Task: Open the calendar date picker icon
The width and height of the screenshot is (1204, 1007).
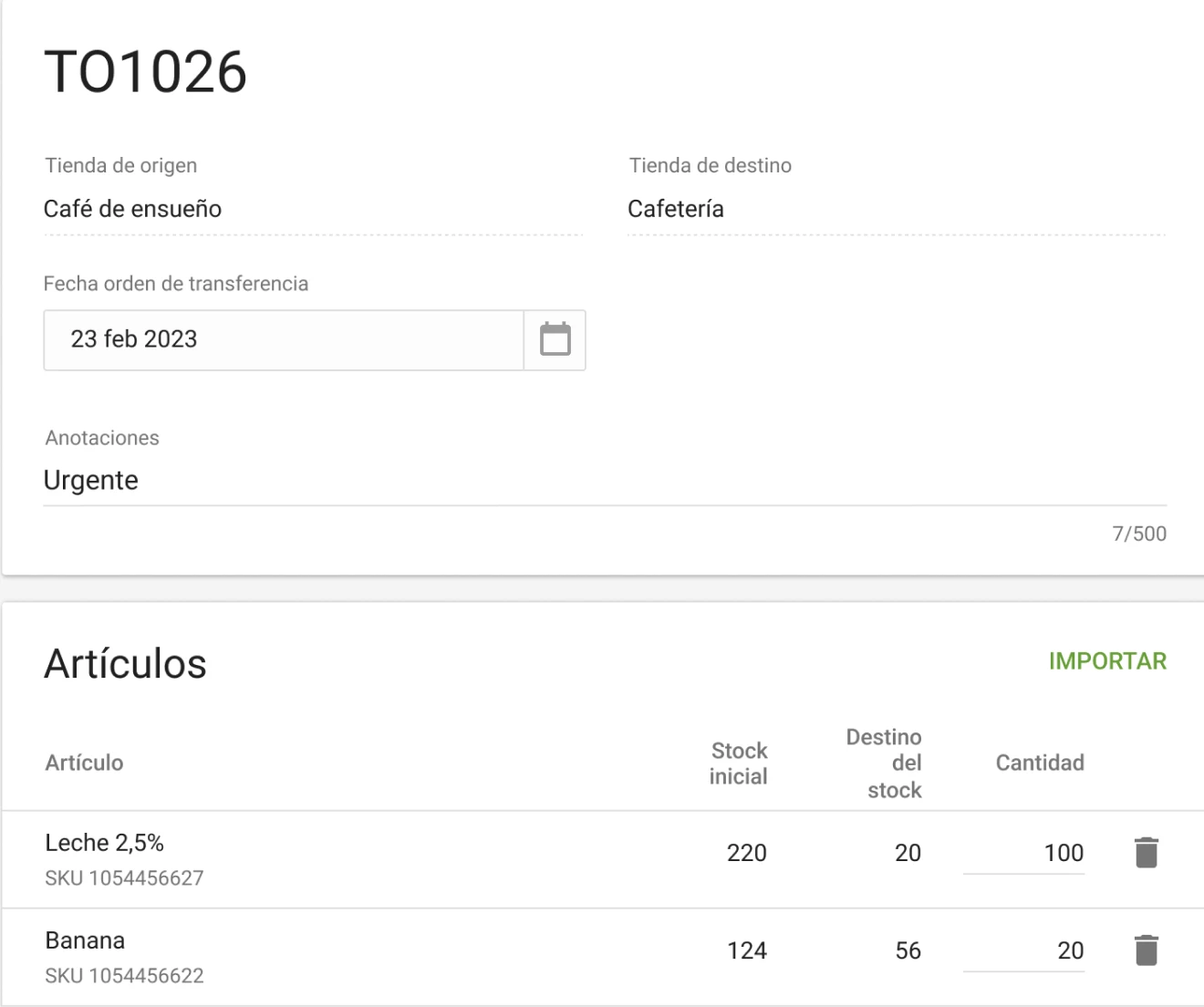Action: click(555, 339)
